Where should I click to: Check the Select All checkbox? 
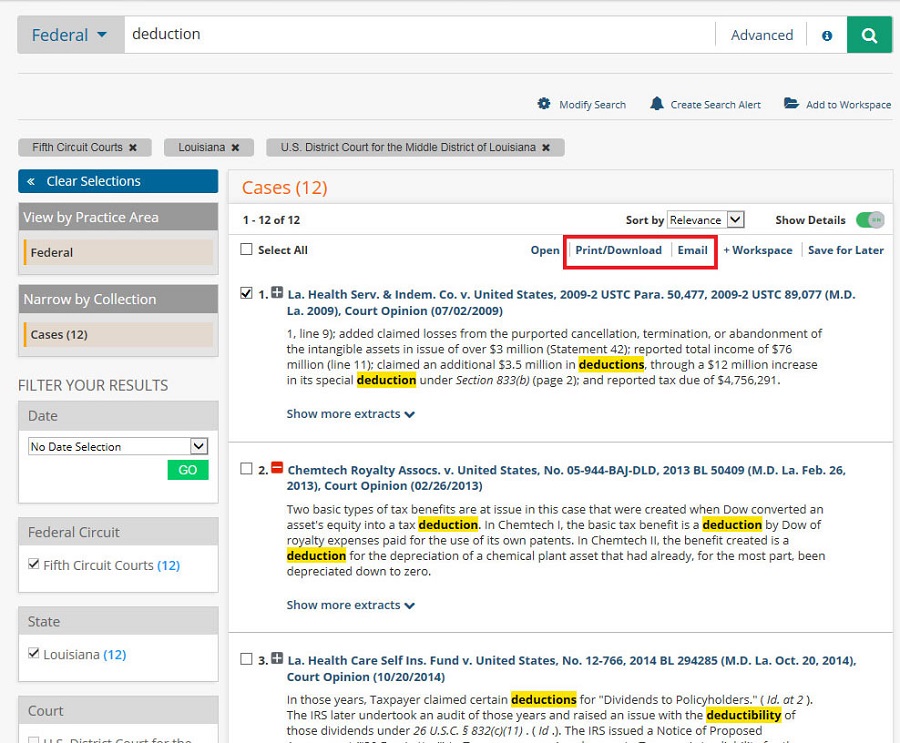pos(247,250)
